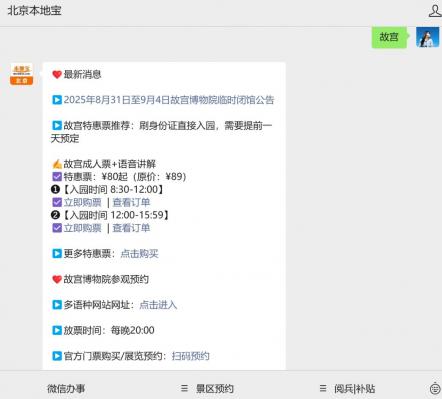442x399 pixels.
Task: Click the text 故宫博物院参观预约
Action: [x=106, y=279]
